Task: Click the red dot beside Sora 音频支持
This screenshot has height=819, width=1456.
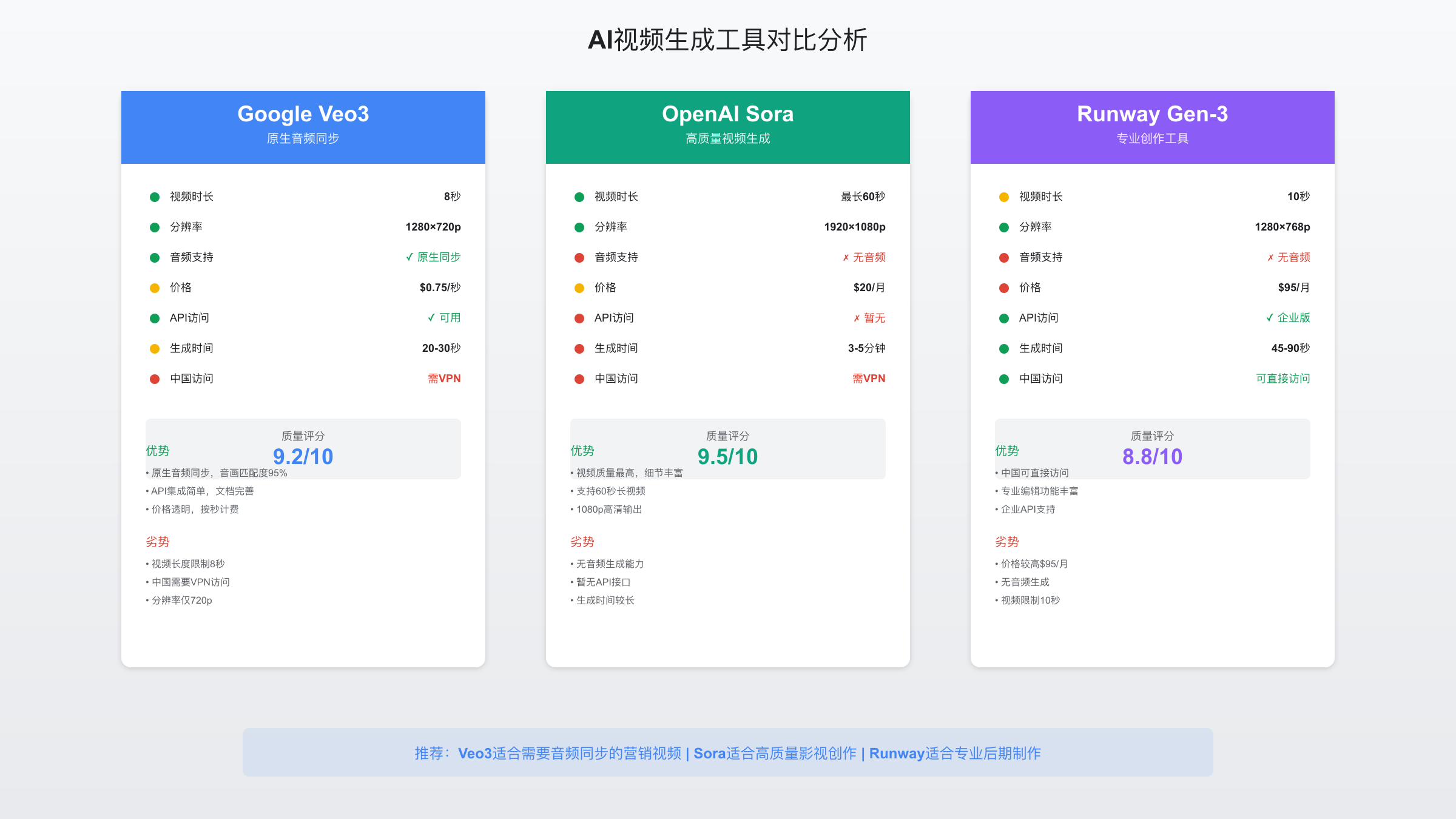Action: click(x=579, y=258)
